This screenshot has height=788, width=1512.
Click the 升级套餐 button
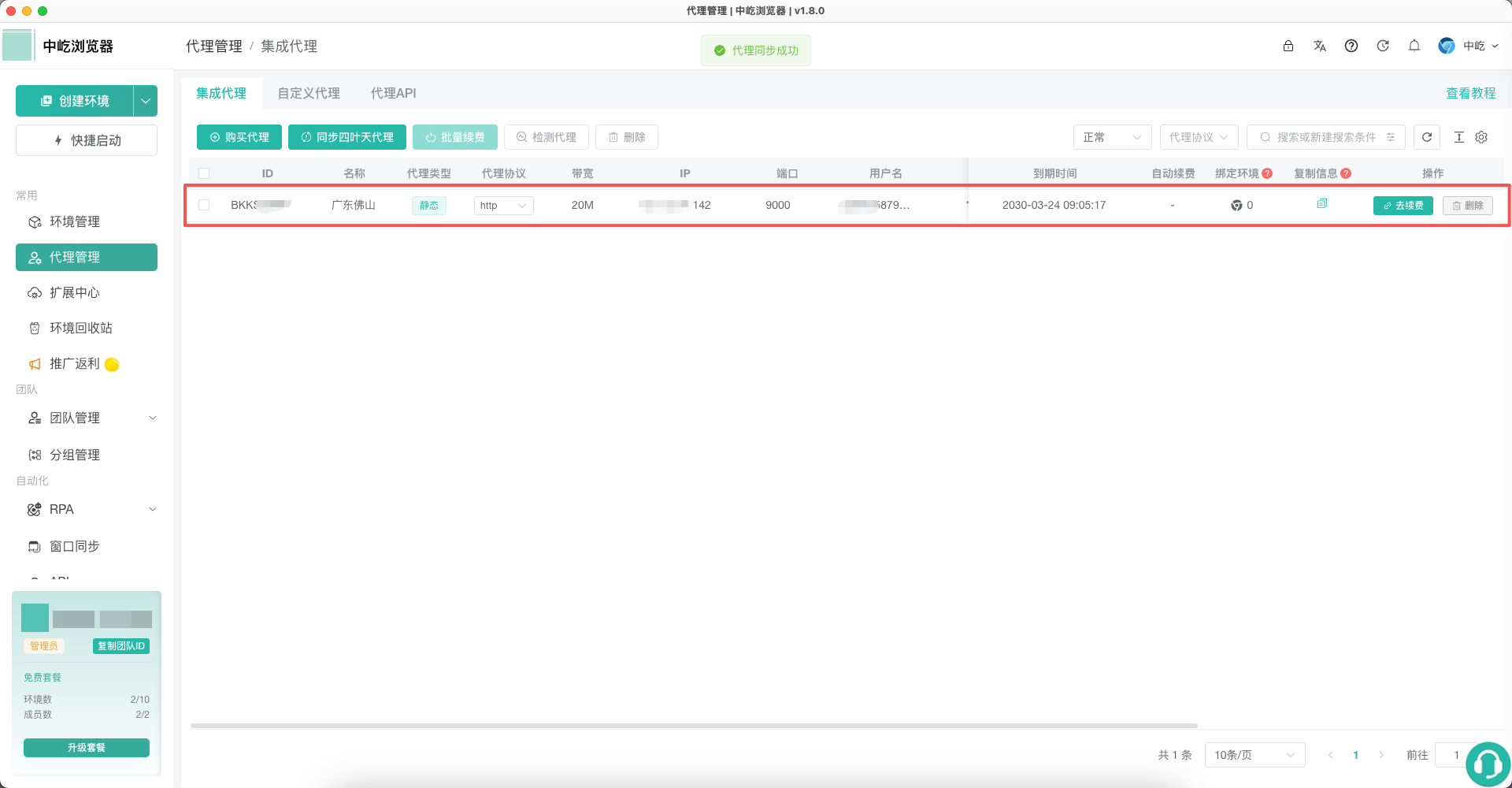87,747
